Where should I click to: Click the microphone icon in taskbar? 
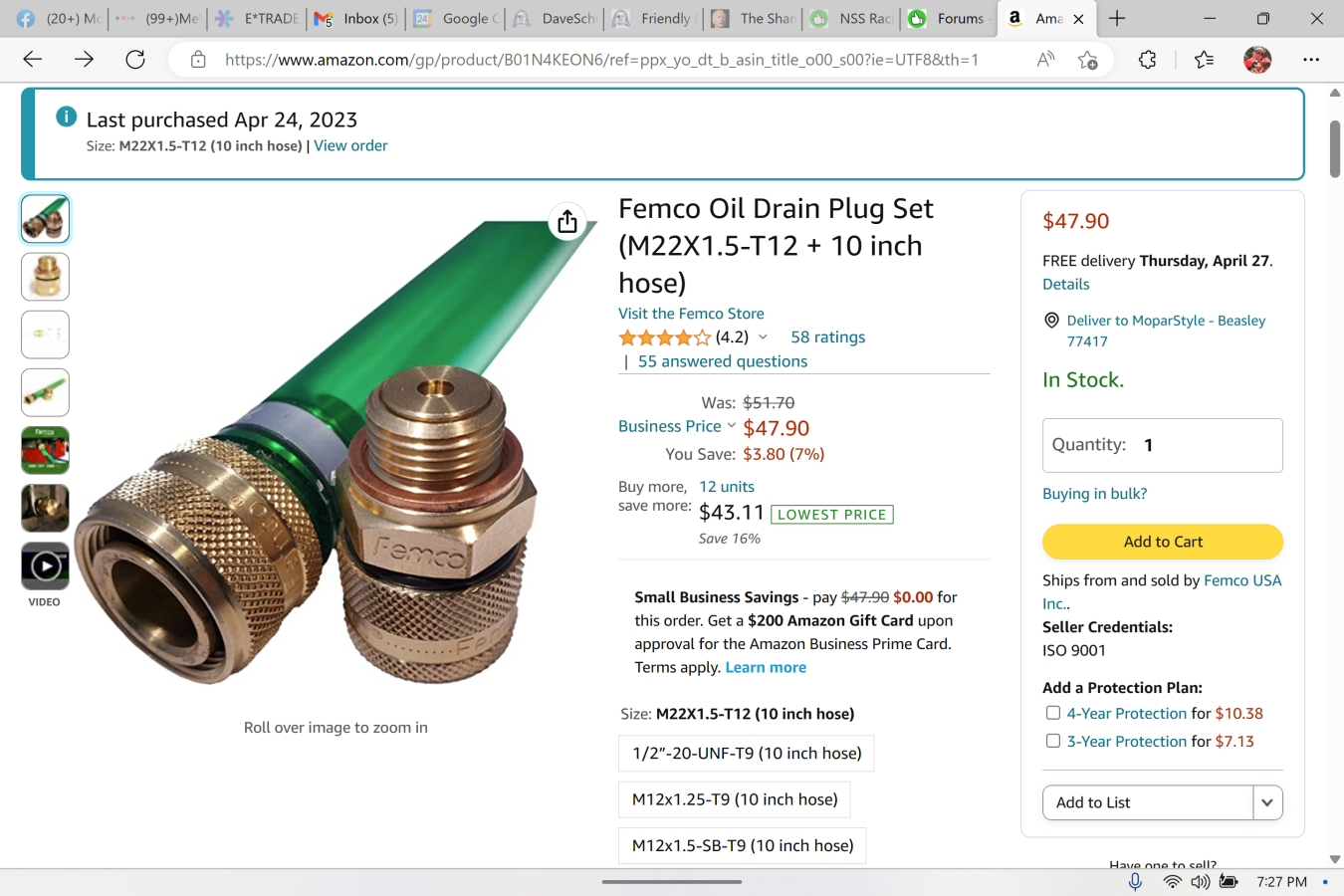pyautogui.click(x=1135, y=882)
